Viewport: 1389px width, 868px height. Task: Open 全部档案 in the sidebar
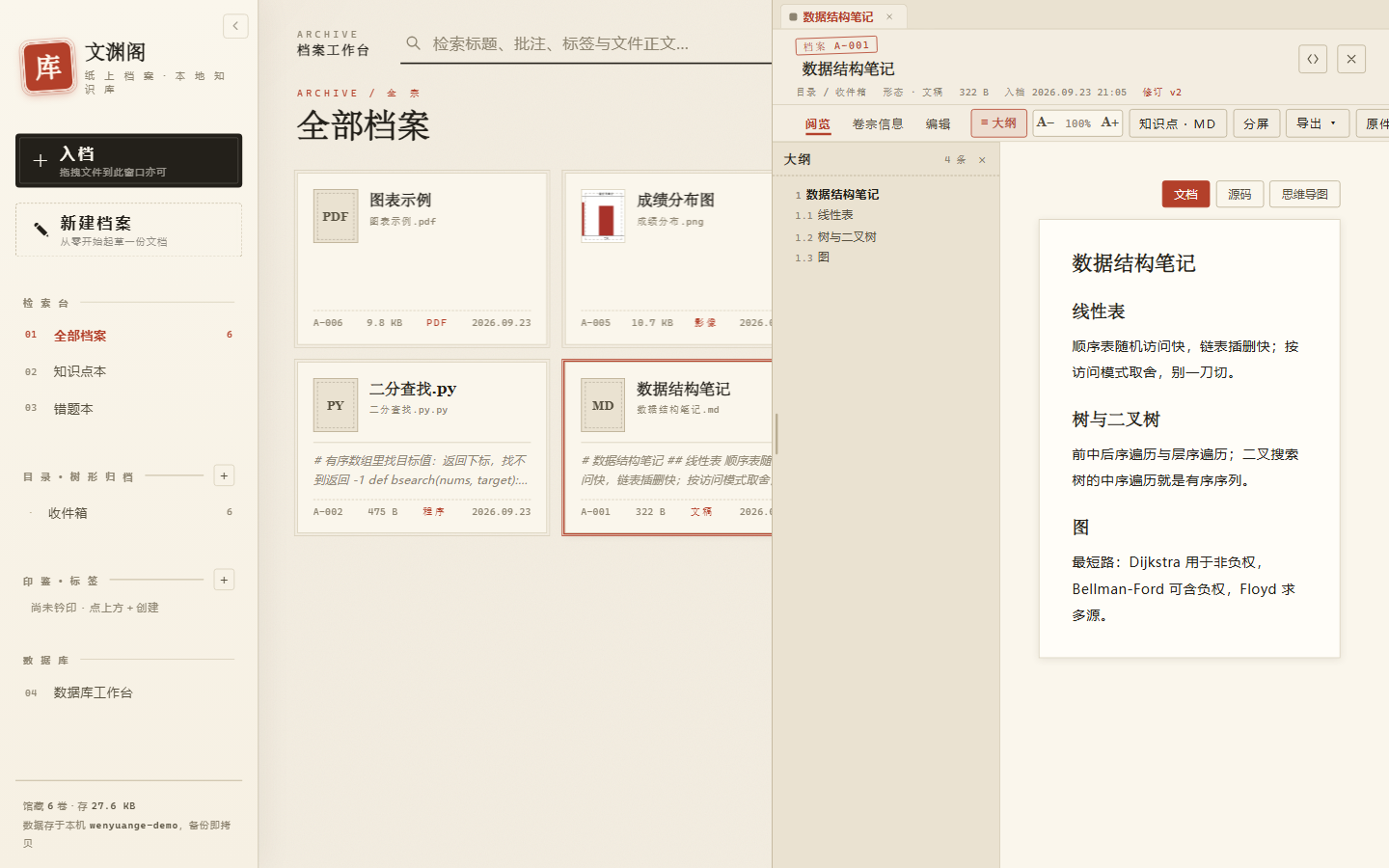tap(129, 335)
